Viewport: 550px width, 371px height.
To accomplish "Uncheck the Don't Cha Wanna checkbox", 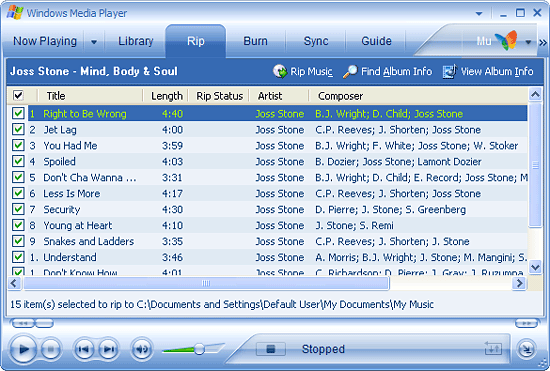I will (x=18, y=177).
